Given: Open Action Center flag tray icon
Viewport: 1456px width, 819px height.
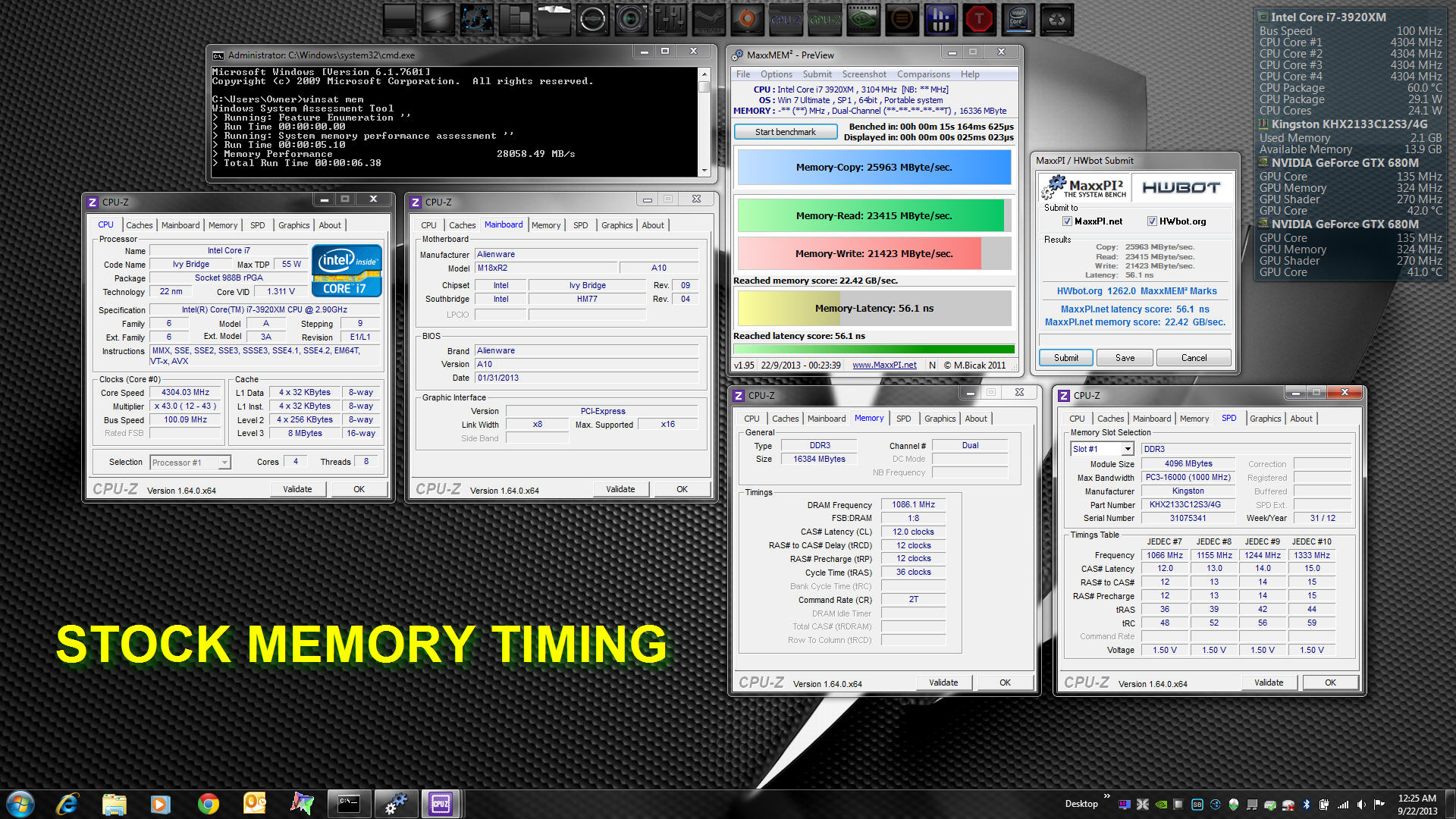Looking at the screenshot, I should (1379, 805).
